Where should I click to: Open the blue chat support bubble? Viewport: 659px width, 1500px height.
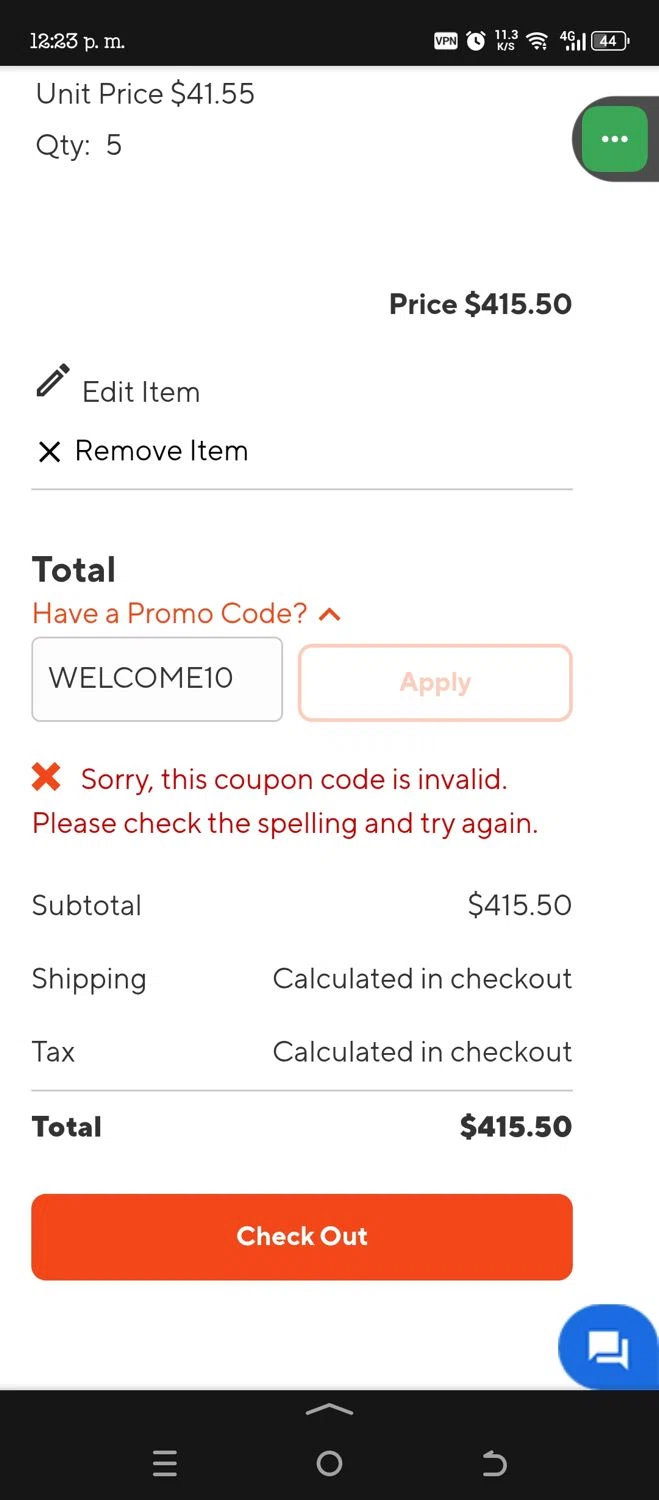(x=608, y=1347)
